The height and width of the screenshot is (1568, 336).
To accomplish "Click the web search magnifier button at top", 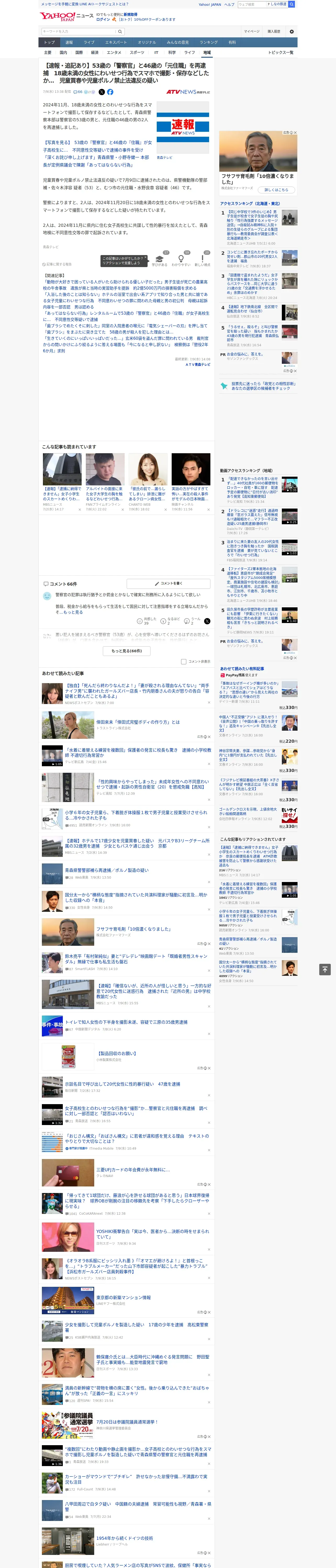I will pyautogui.click(x=292, y=4).
